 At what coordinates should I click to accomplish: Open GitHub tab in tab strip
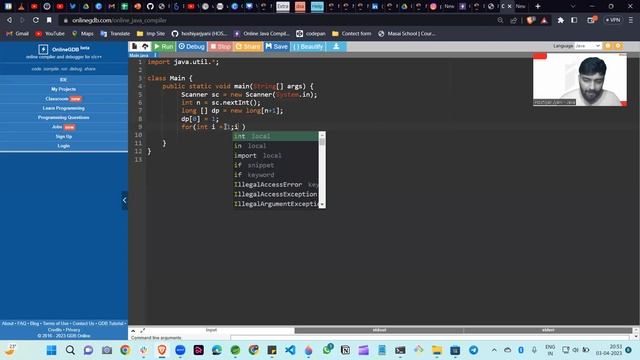pos(150,6)
